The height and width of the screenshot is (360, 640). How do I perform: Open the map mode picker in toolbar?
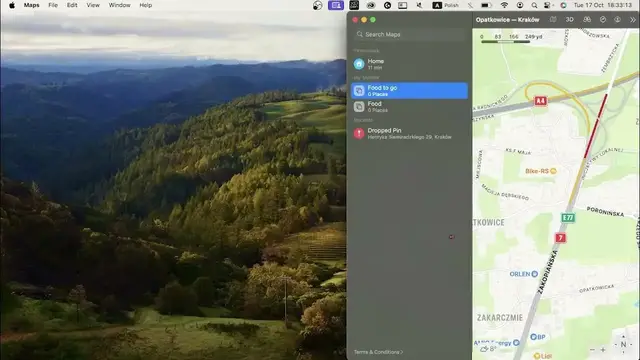[553, 20]
